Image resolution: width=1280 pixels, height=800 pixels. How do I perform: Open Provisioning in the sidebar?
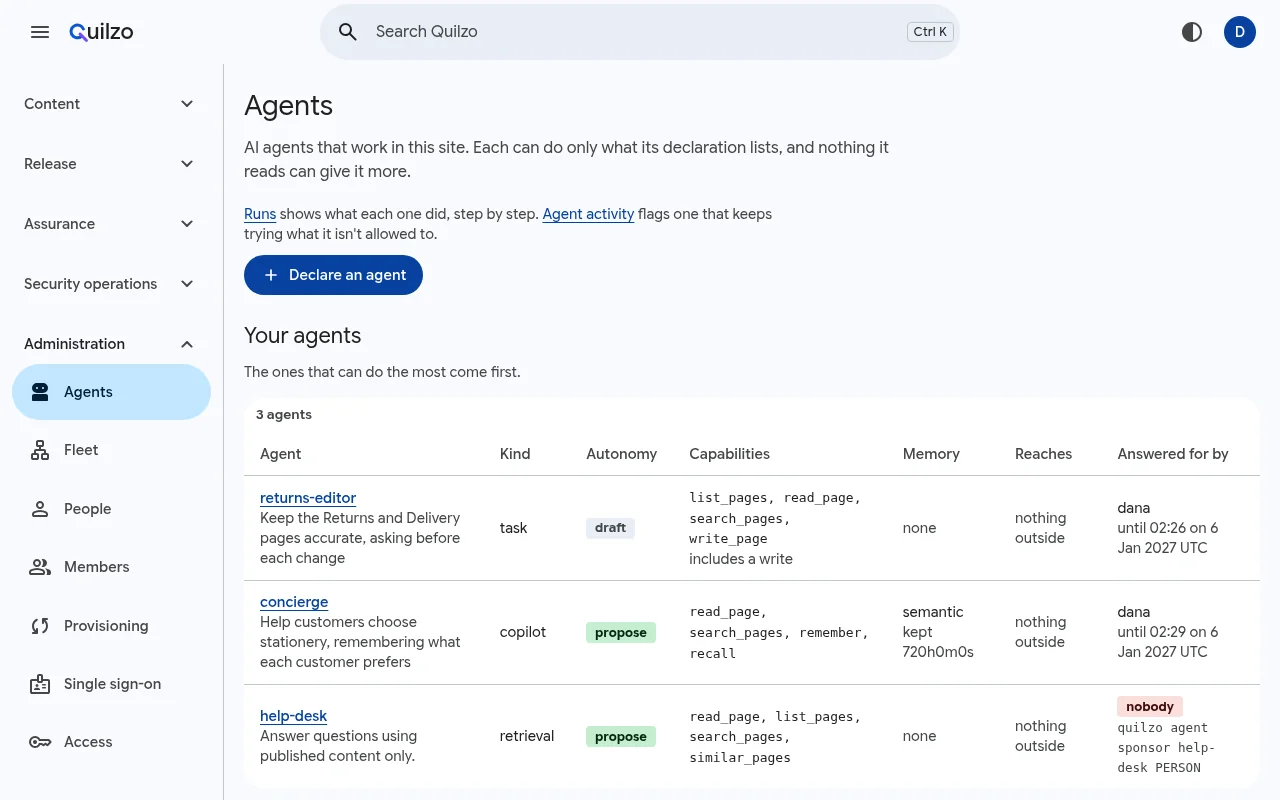[111, 626]
